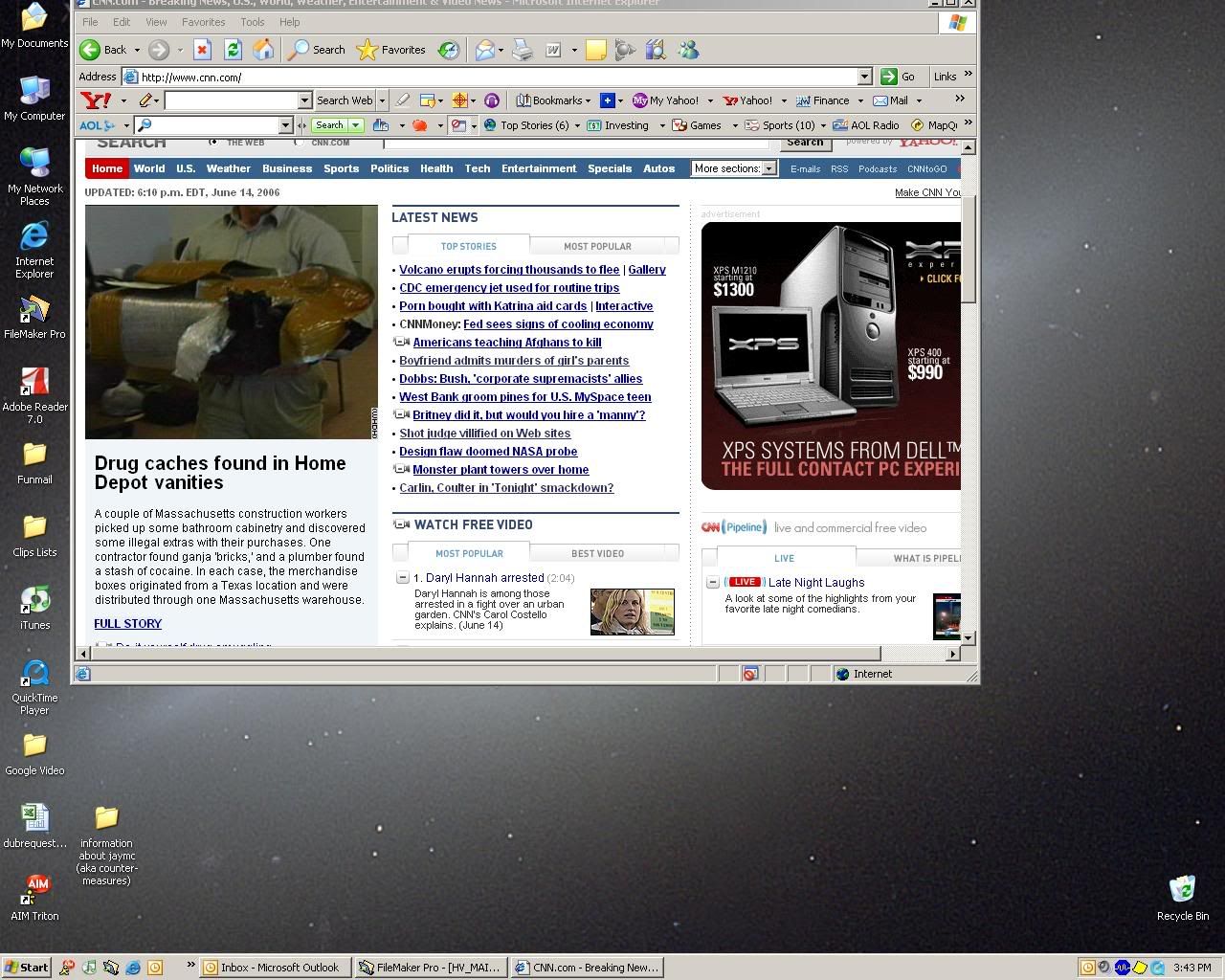The image size is (1225, 980).
Task: Select CNN.COM search radio button
Action: coord(299,143)
